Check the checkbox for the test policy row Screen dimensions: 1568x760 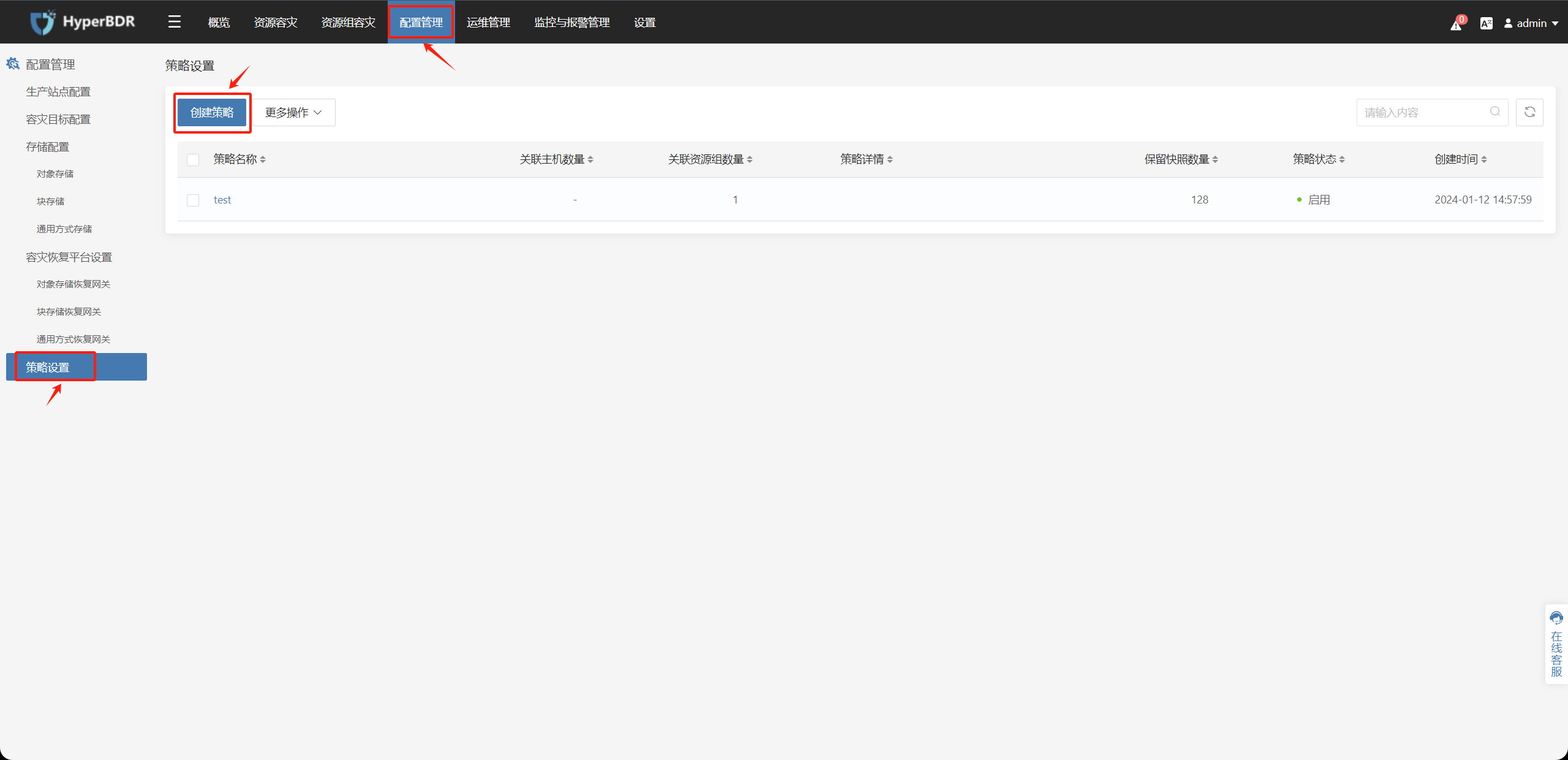click(x=193, y=200)
